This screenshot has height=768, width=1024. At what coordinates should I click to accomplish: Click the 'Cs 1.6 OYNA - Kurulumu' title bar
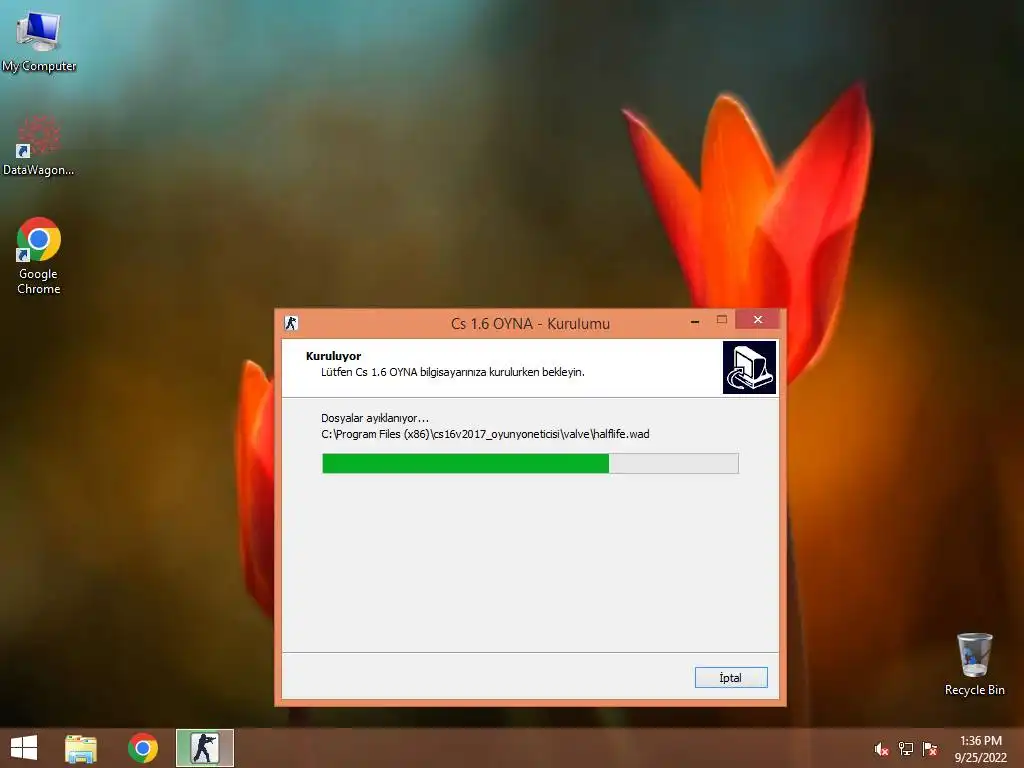click(530, 323)
